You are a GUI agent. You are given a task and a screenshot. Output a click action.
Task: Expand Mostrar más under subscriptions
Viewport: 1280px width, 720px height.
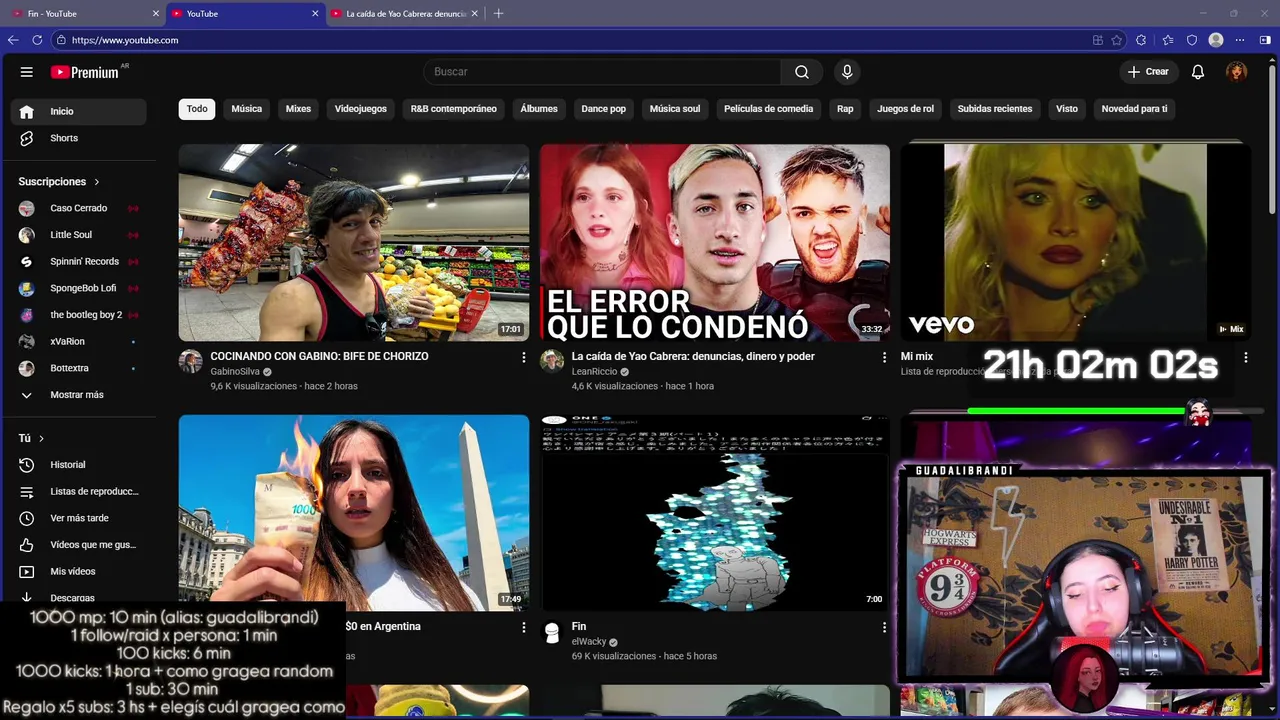point(78,395)
